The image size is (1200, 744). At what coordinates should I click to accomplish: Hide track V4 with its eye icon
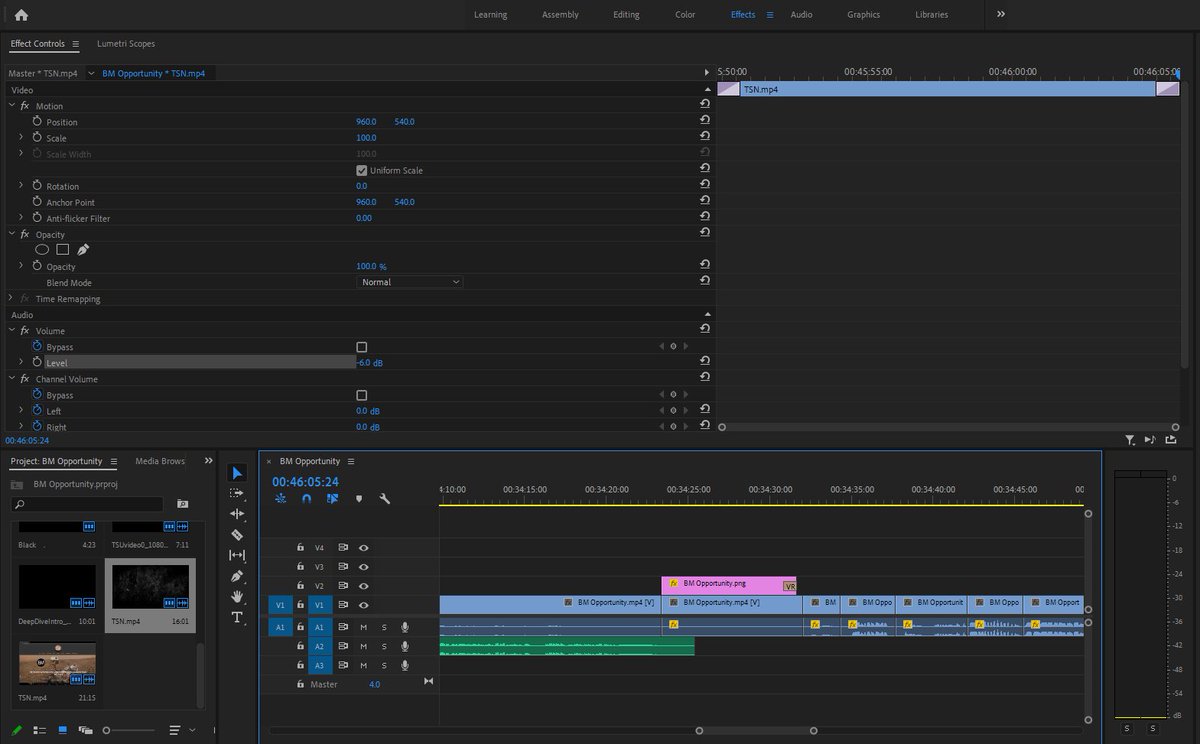tap(364, 548)
